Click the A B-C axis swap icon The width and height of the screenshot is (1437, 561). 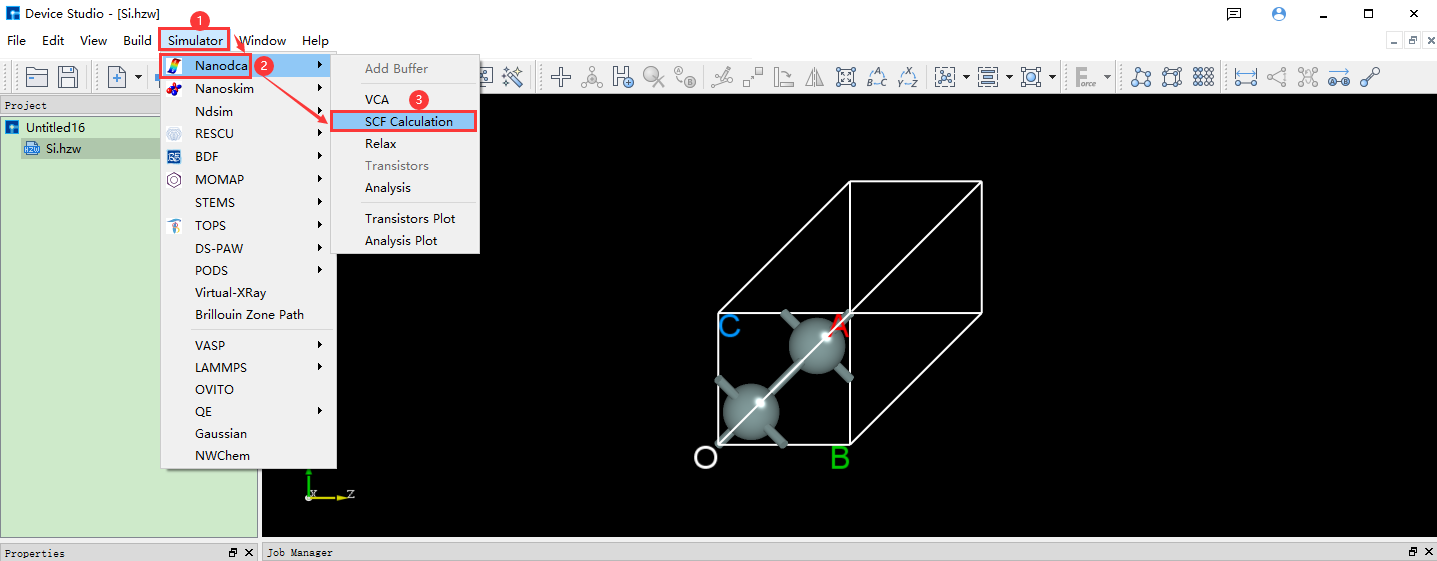point(877,77)
